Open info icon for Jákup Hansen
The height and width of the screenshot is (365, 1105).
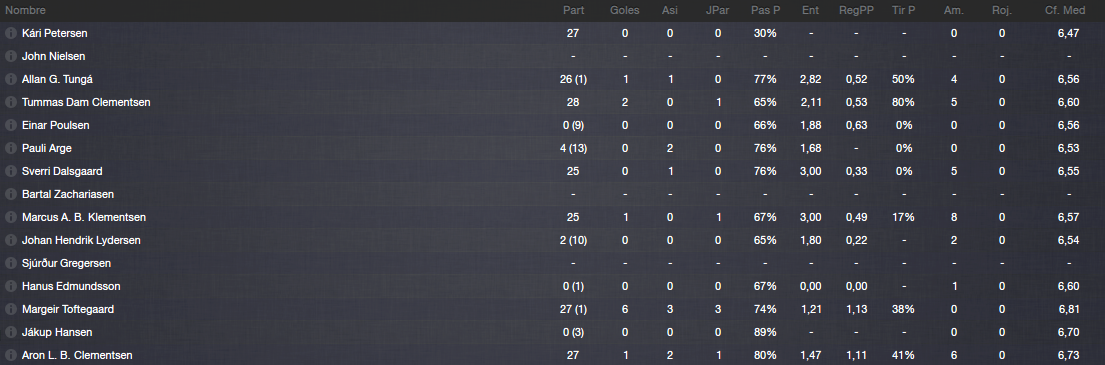(x=11, y=333)
